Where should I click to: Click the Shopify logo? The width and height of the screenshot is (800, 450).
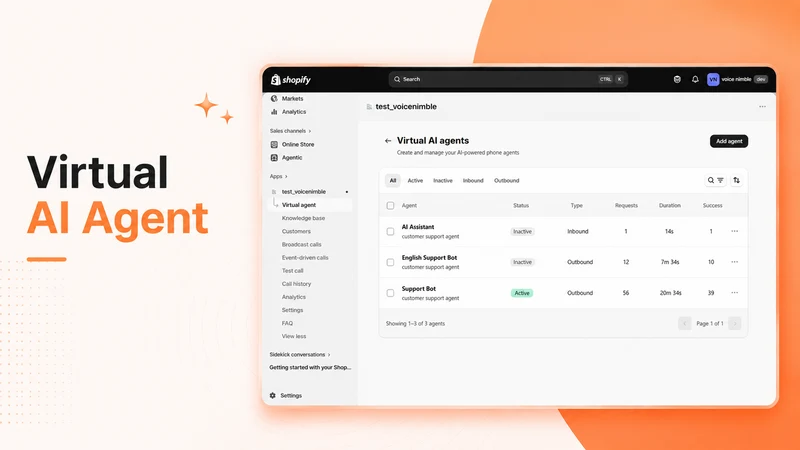[291, 80]
